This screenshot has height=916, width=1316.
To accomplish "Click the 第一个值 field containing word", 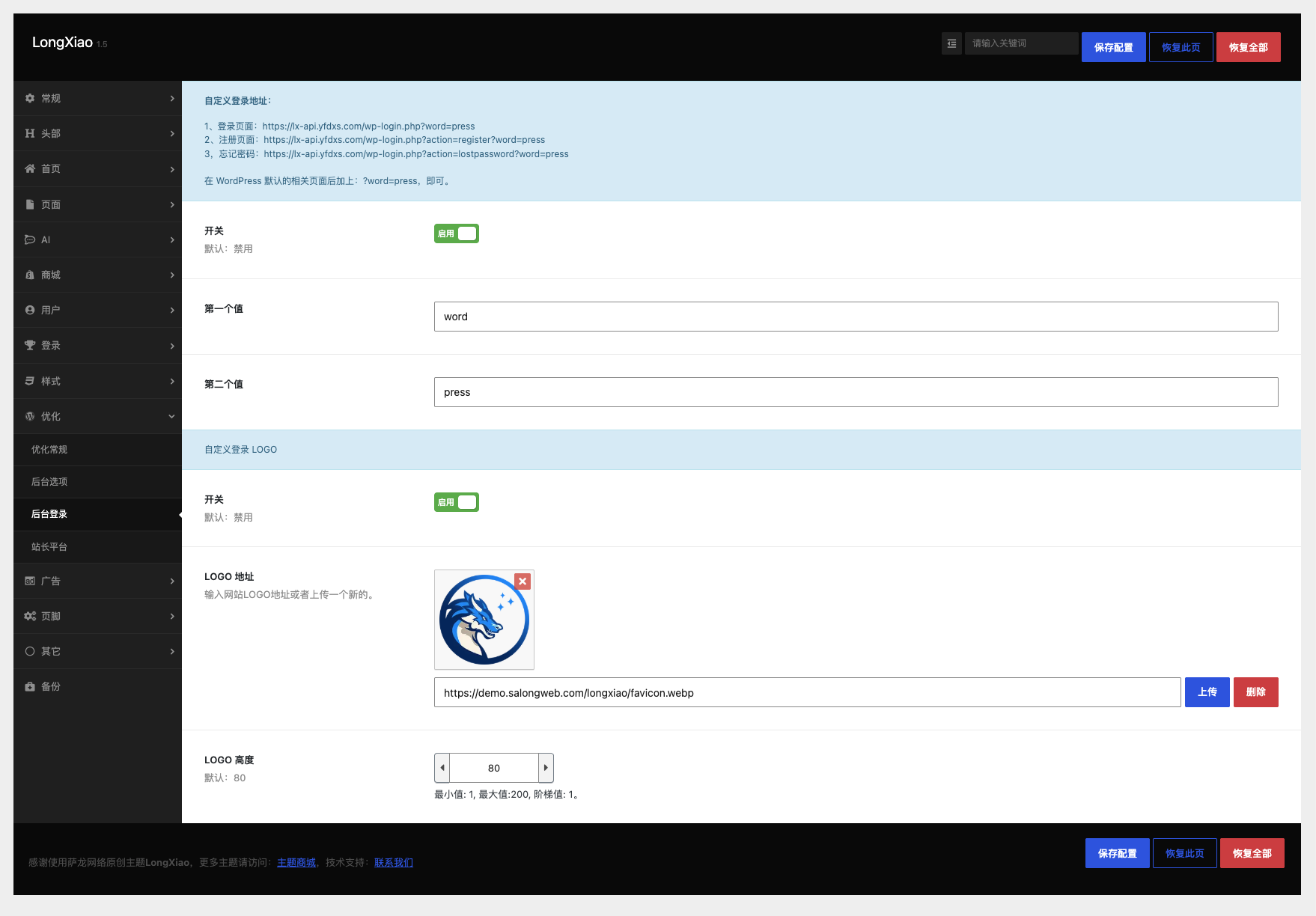I will coord(856,317).
